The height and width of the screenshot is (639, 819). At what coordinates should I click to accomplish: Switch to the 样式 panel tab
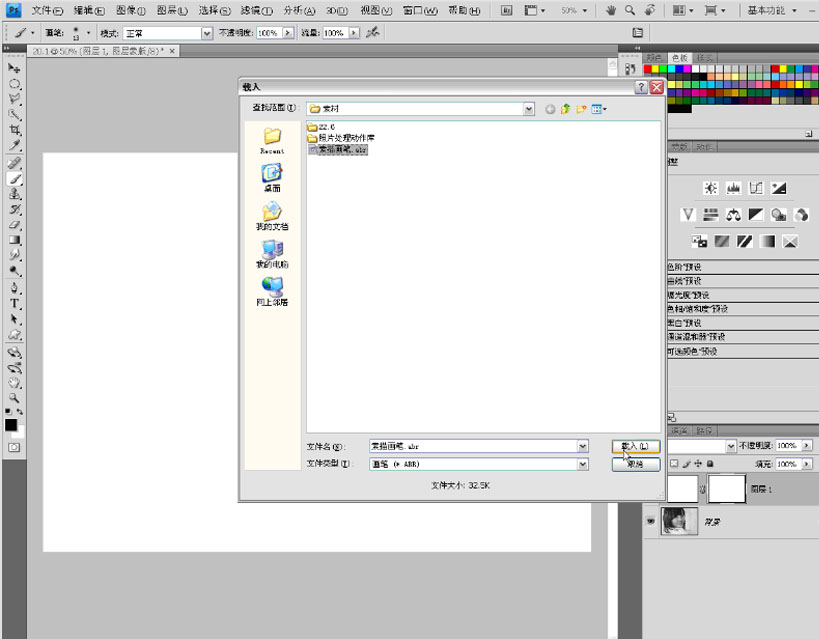[705, 57]
